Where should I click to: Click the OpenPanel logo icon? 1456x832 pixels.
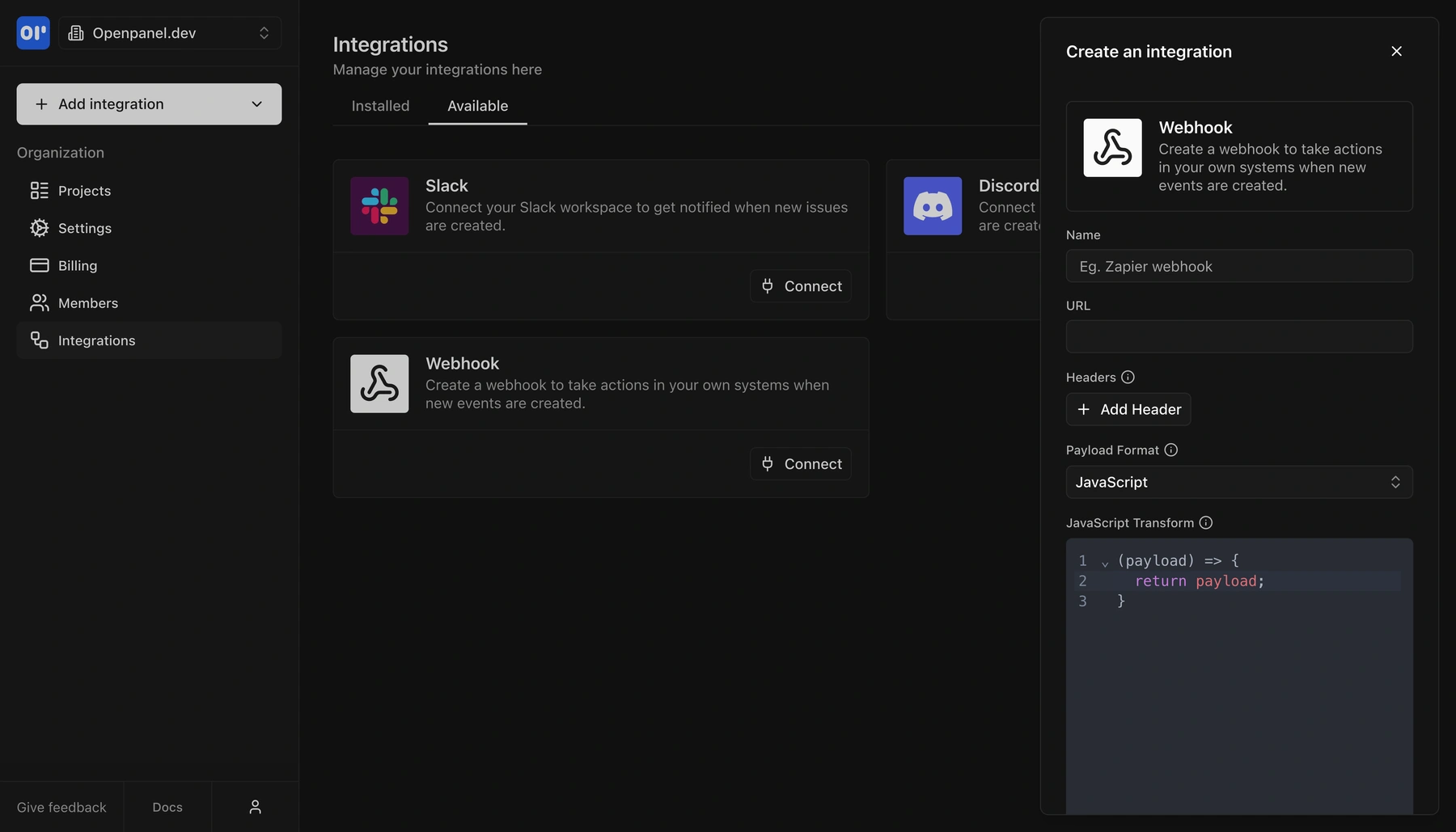point(32,32)
